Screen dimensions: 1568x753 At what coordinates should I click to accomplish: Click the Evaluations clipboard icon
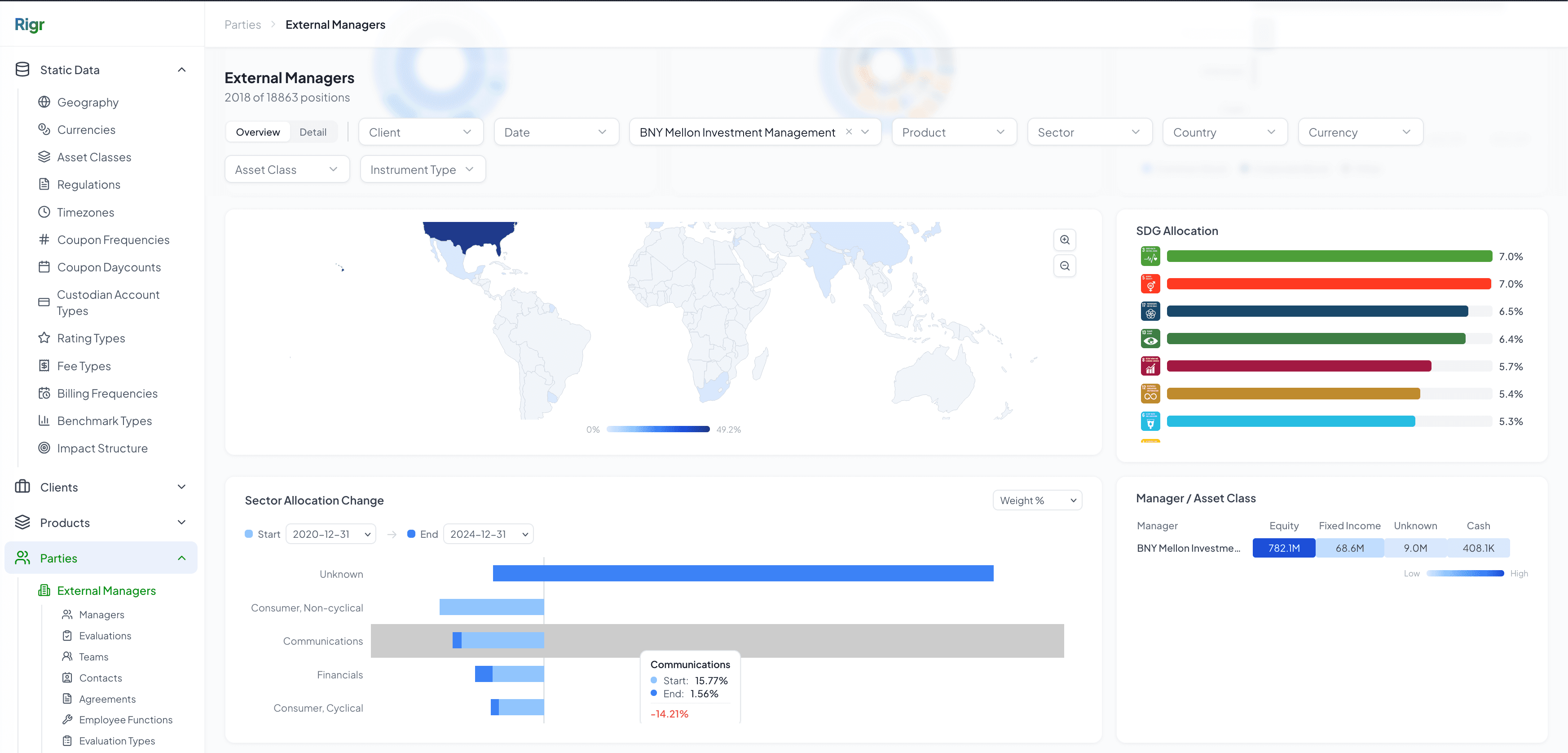coord(67,635)
